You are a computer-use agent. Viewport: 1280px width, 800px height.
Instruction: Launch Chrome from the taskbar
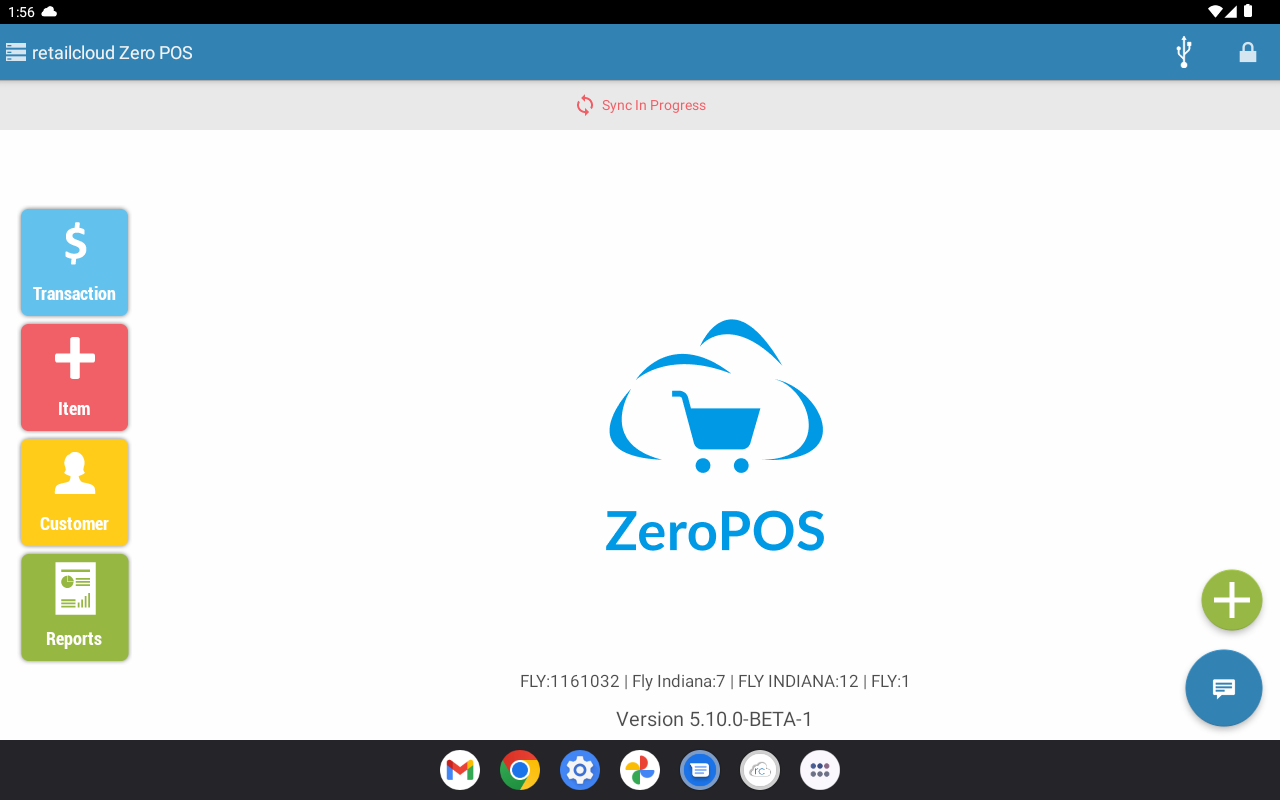(x=520, y=770)
